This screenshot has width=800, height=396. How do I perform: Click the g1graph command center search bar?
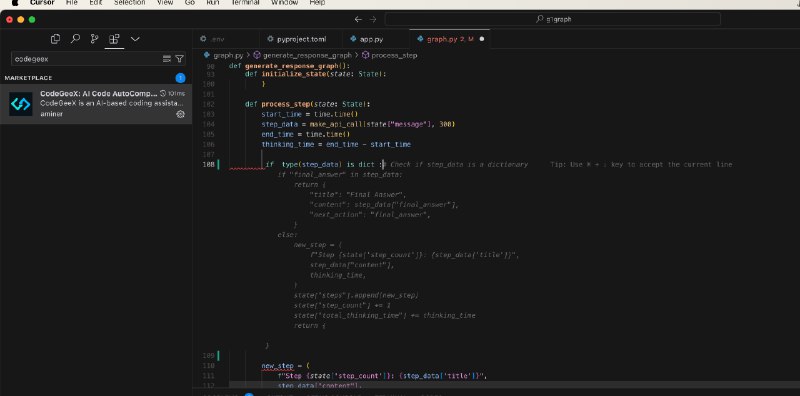(x=553, y=19)
